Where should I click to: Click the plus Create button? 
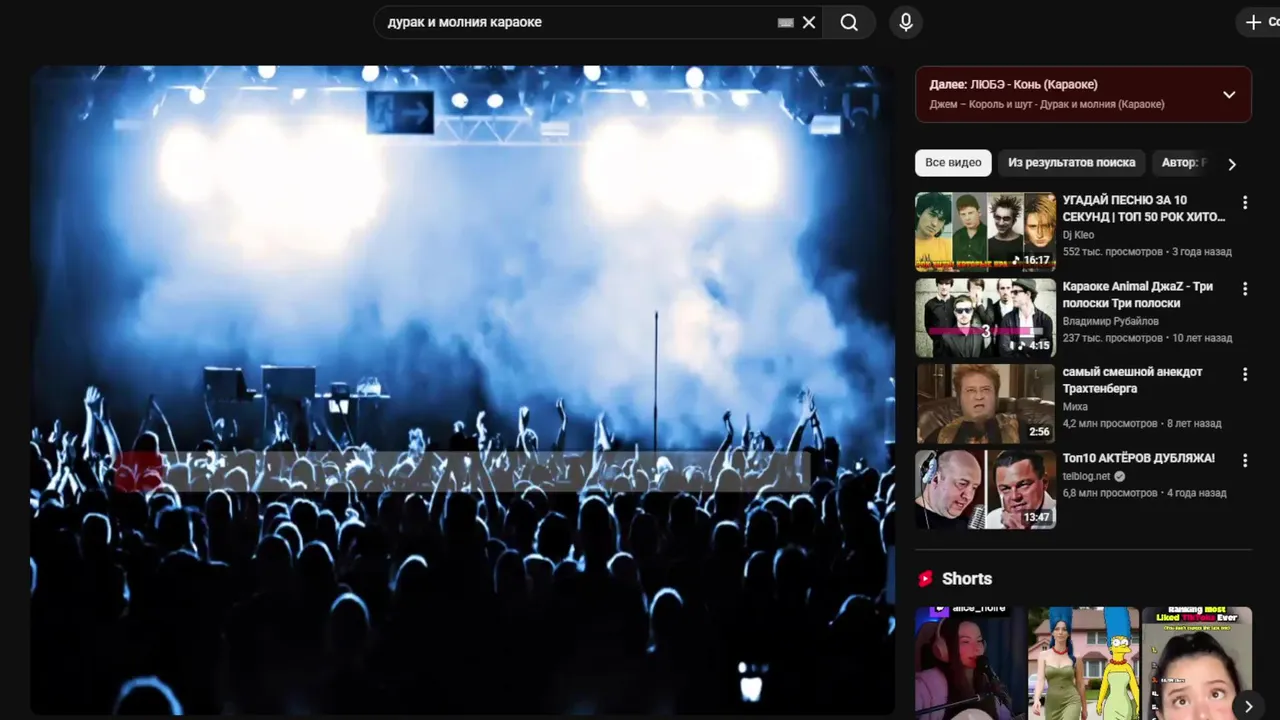tap(1260, 22)
